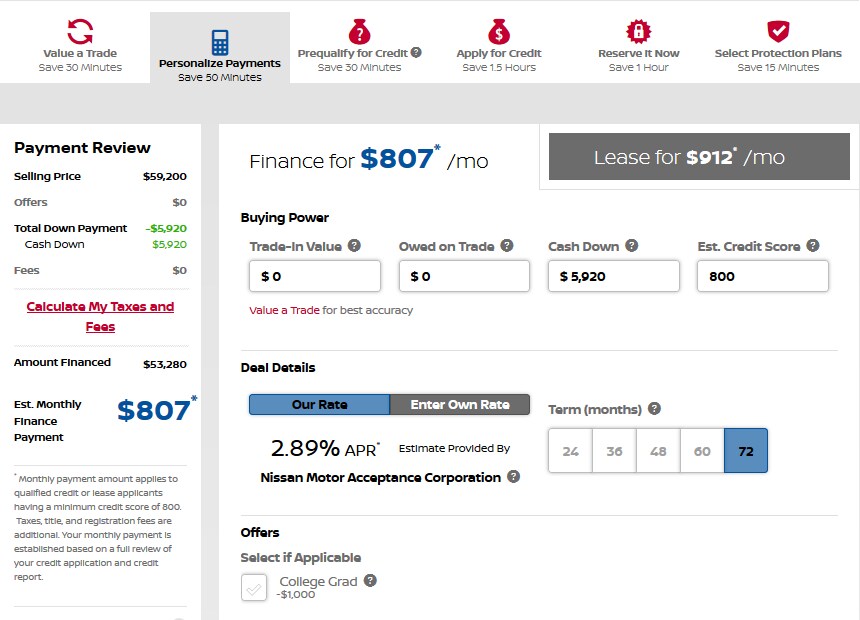Viewport: 860px width, 620px height.
Task: Select the Our Rate option
Action: tap(319, 405)
